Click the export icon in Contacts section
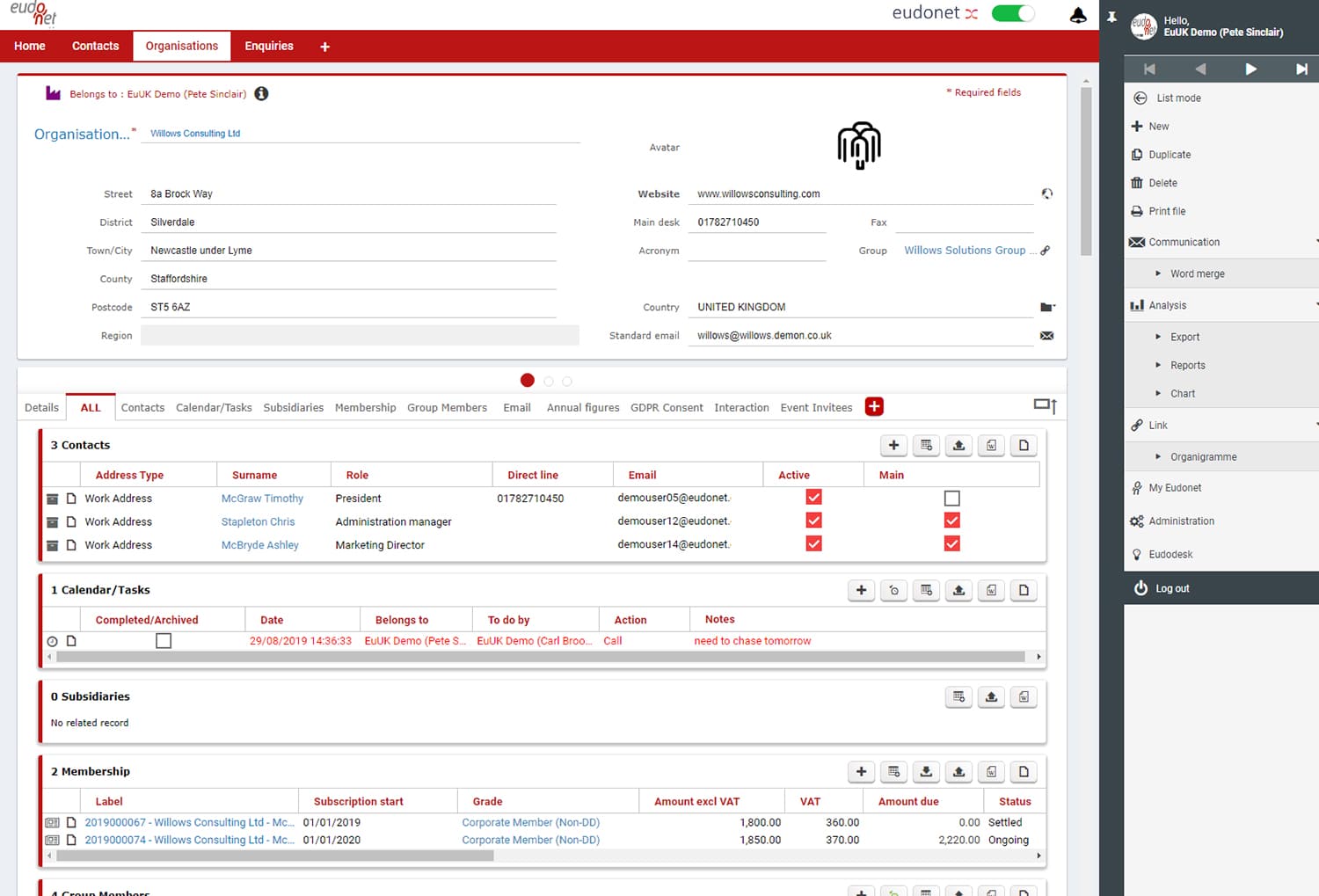 pyautogui.click(x=958, y=445)
